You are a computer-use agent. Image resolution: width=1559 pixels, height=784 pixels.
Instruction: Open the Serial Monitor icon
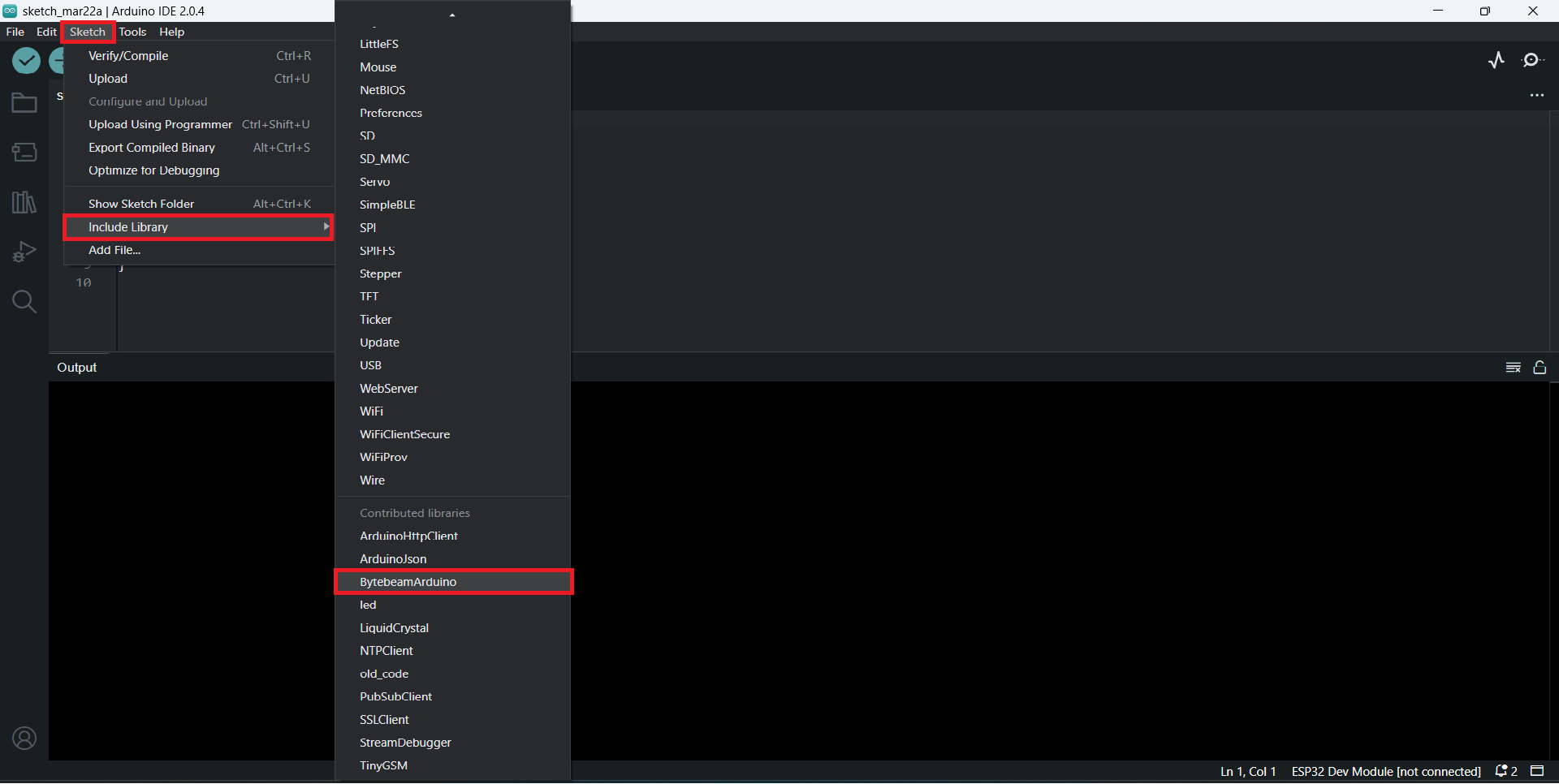click(1531, 60)
